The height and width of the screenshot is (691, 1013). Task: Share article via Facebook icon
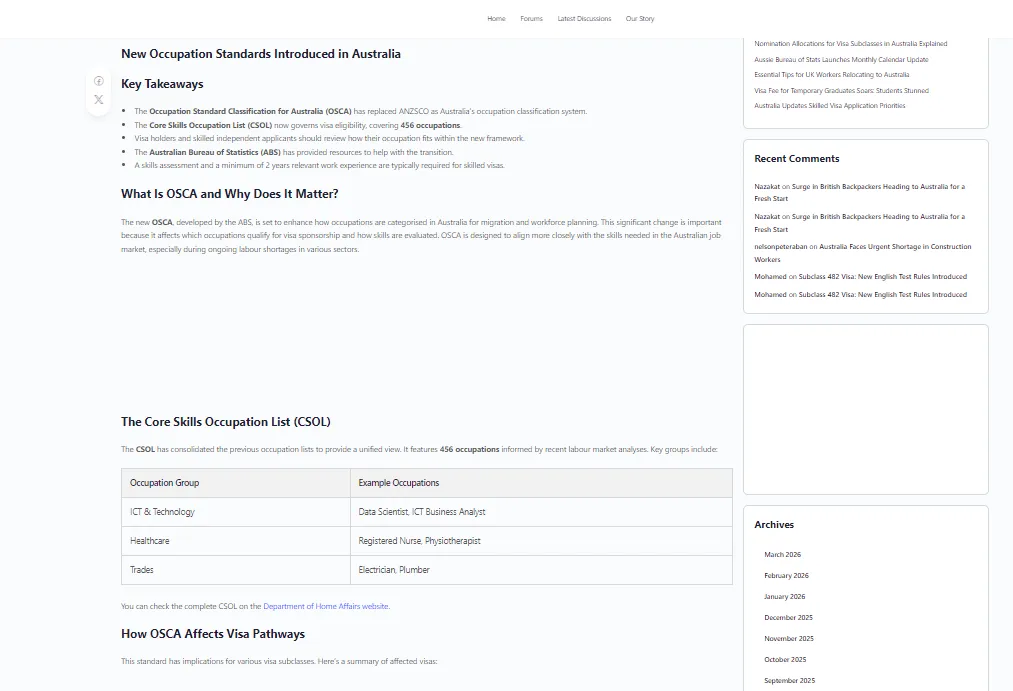(98, 81)
